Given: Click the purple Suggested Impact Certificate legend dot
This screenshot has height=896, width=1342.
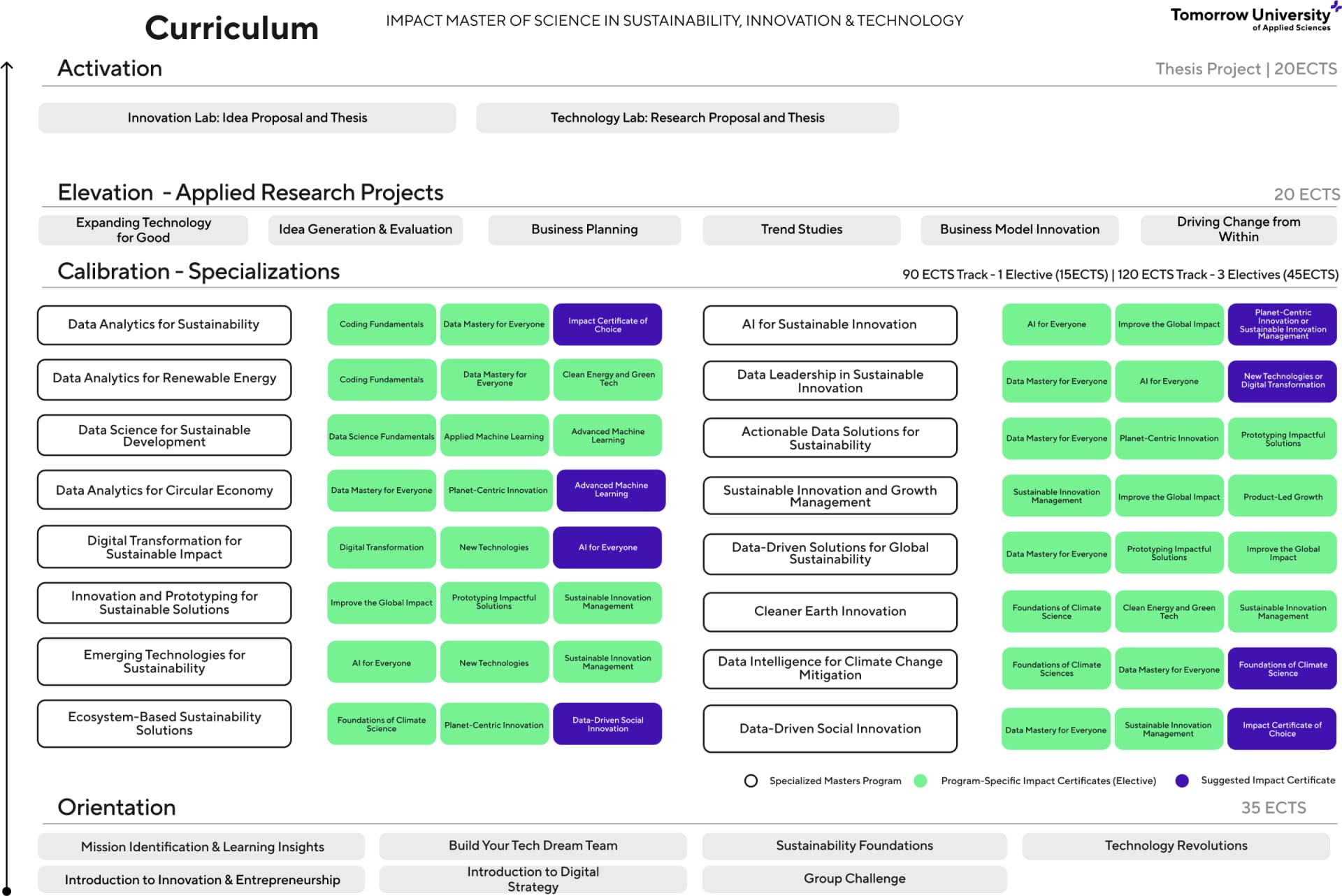Looking at the screenshot, I should [1182, 781].
